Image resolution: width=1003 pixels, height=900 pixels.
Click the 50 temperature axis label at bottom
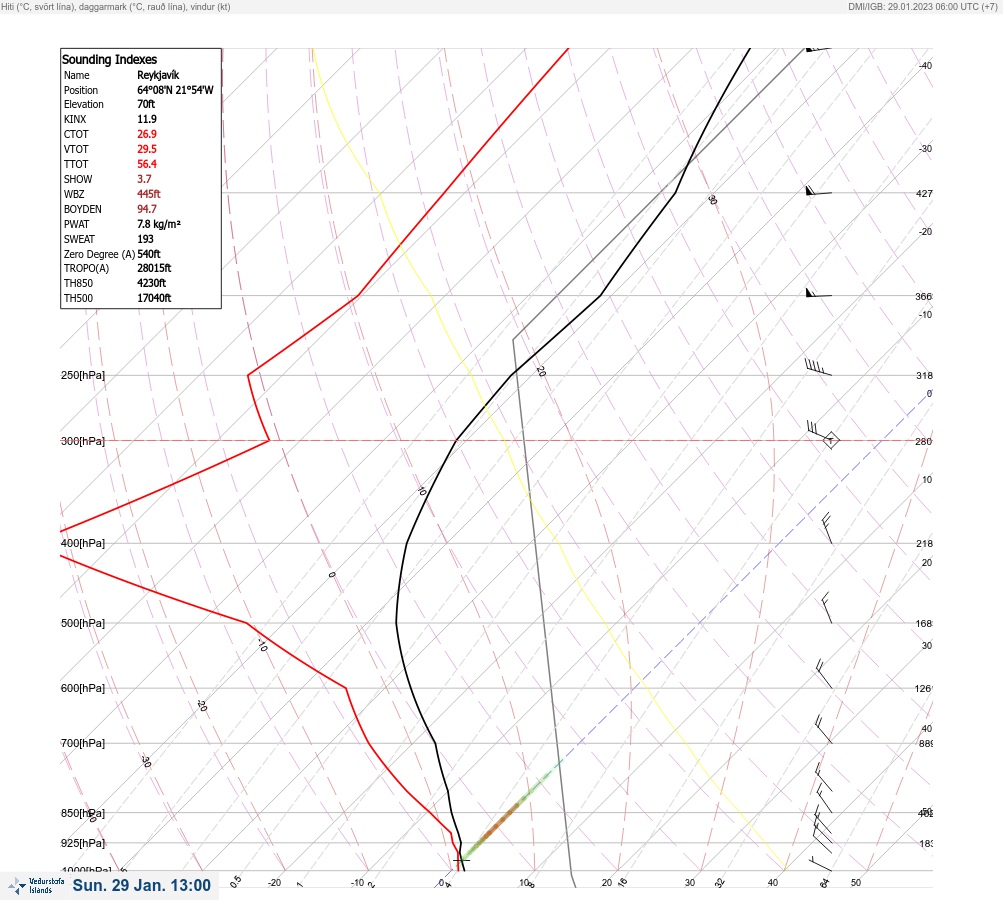point(856,883)
